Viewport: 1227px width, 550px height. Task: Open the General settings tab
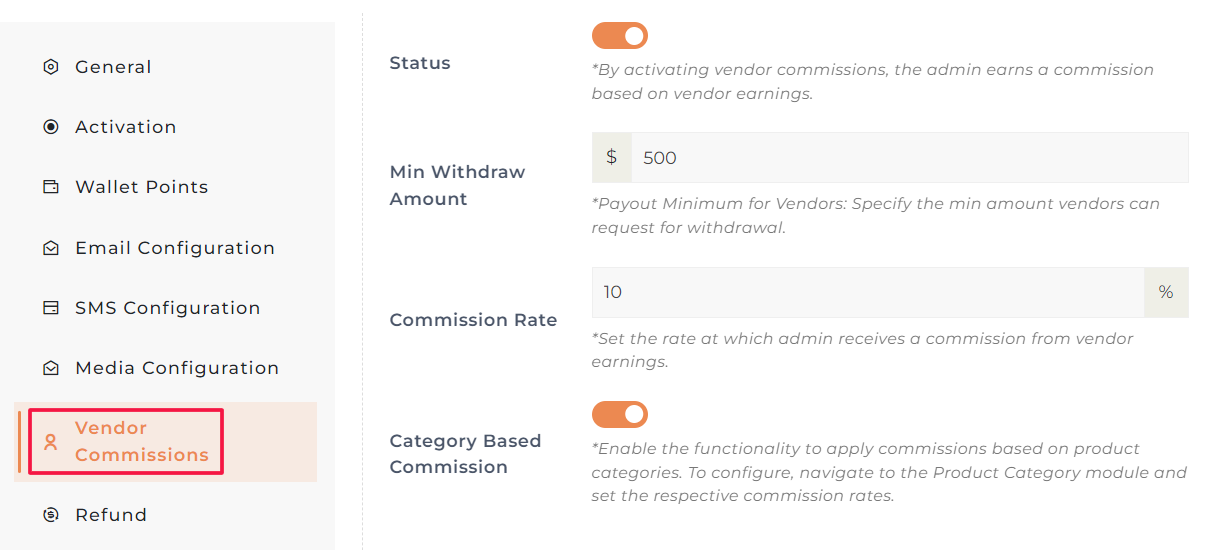[113, 67]
